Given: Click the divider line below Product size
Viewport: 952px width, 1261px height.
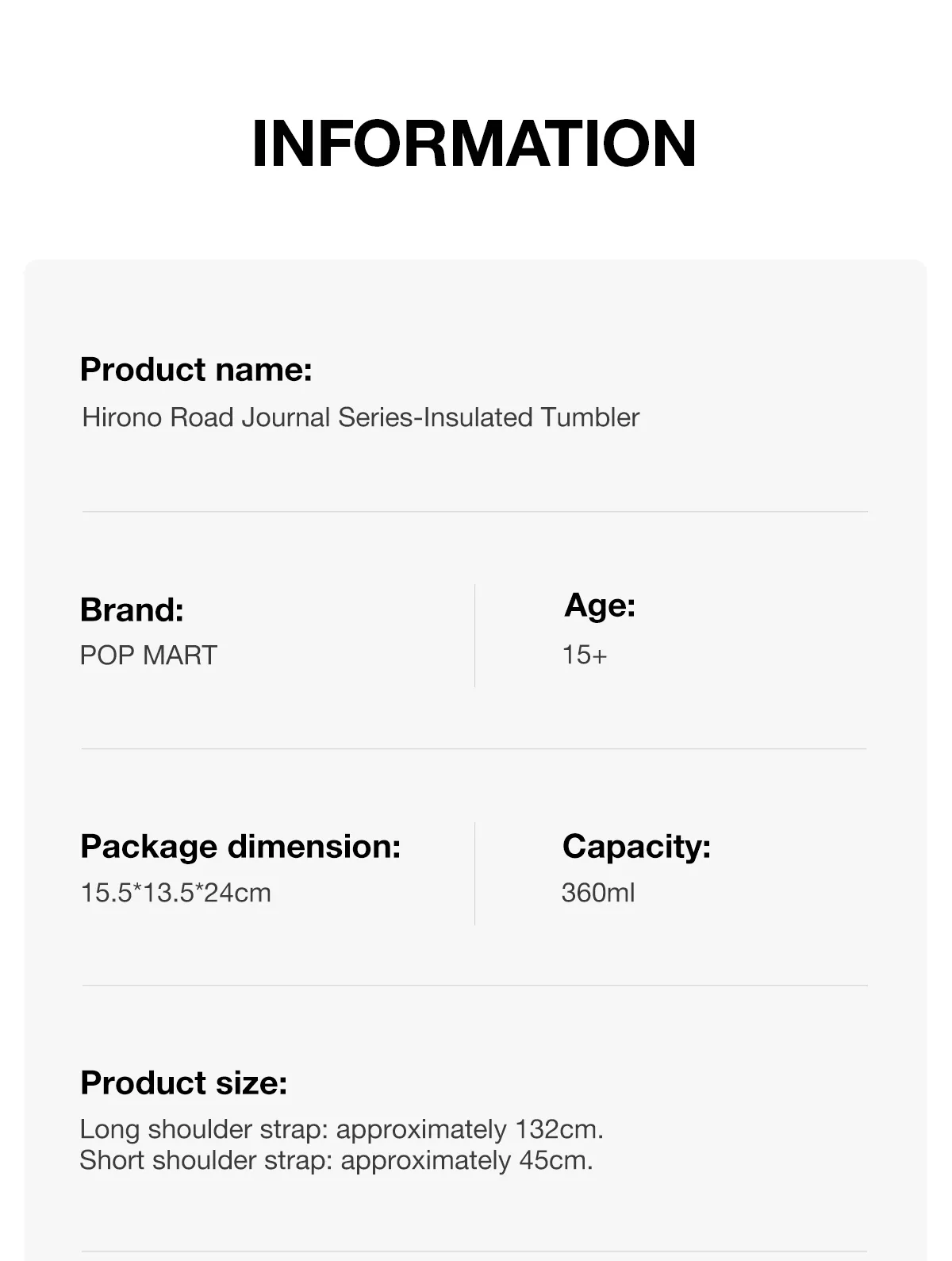Looking at the screenshot, I should pyautogui.click(x=474, y=1252).
